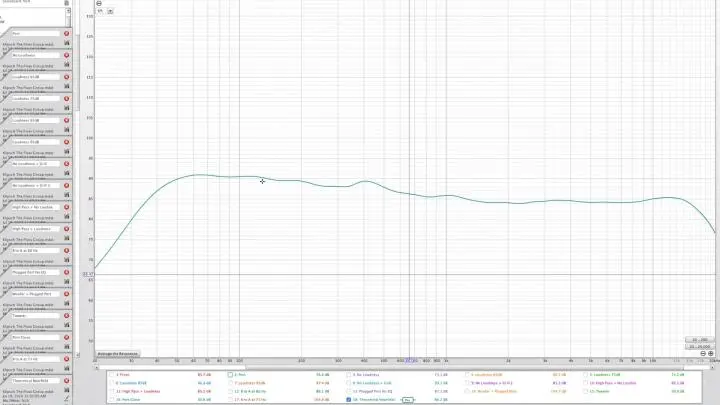Viewport: 720px width, 405px height.
Task: Click the Average the Responses button
Action: tap(118, 354)
